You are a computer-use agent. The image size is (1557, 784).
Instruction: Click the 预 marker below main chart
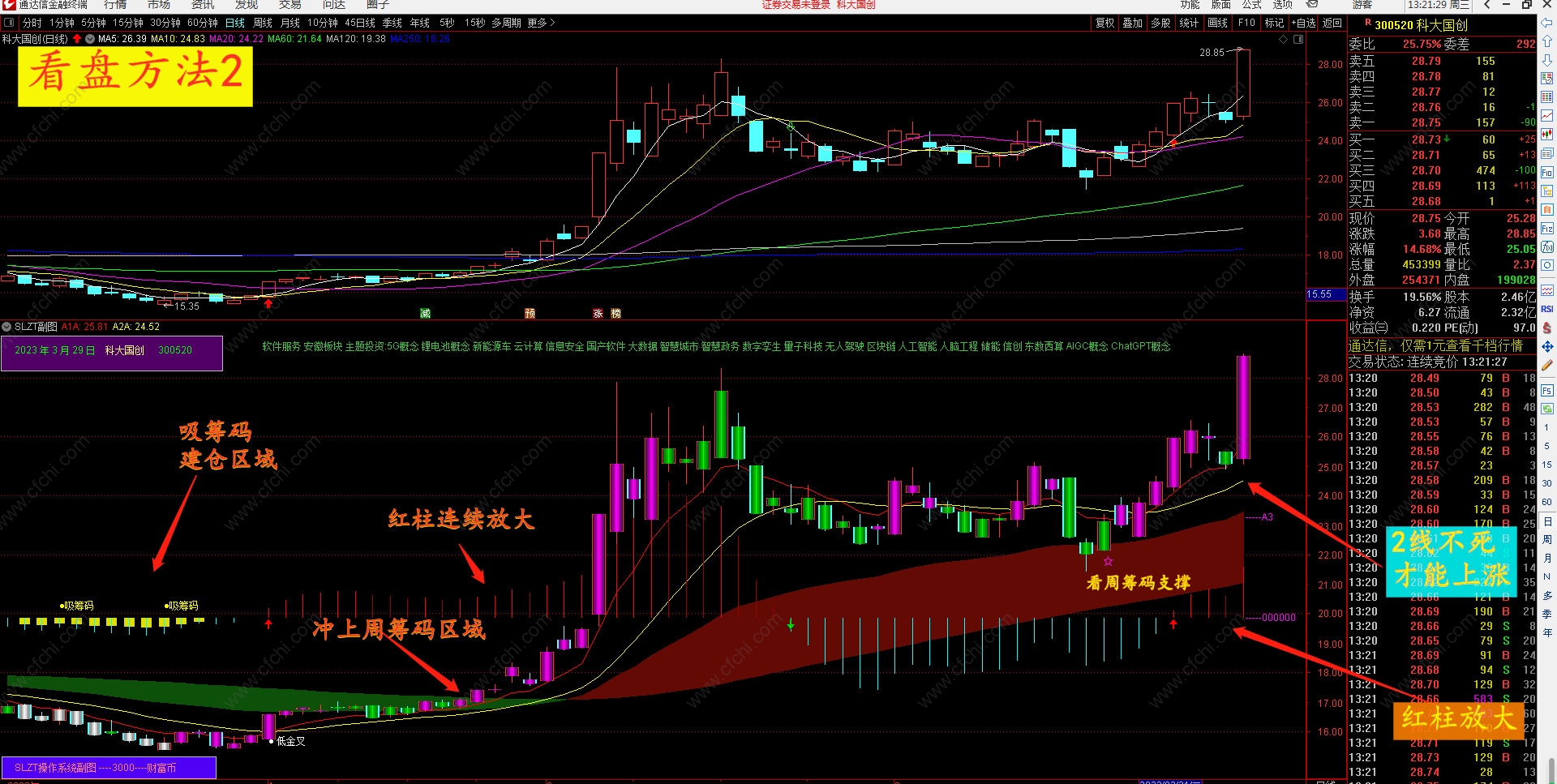pos(530,313)
